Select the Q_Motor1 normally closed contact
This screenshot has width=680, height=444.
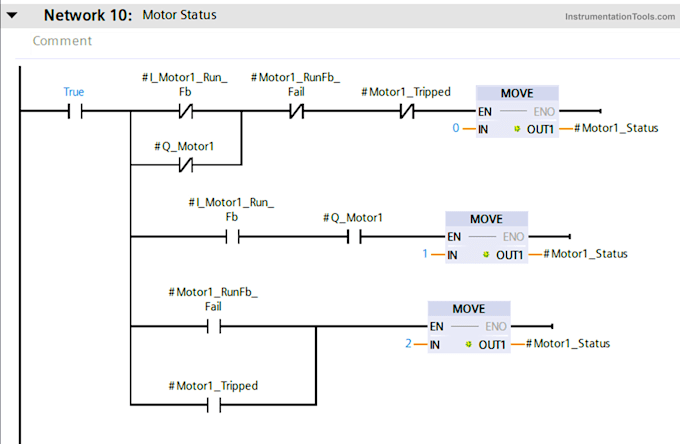(186, 165)
